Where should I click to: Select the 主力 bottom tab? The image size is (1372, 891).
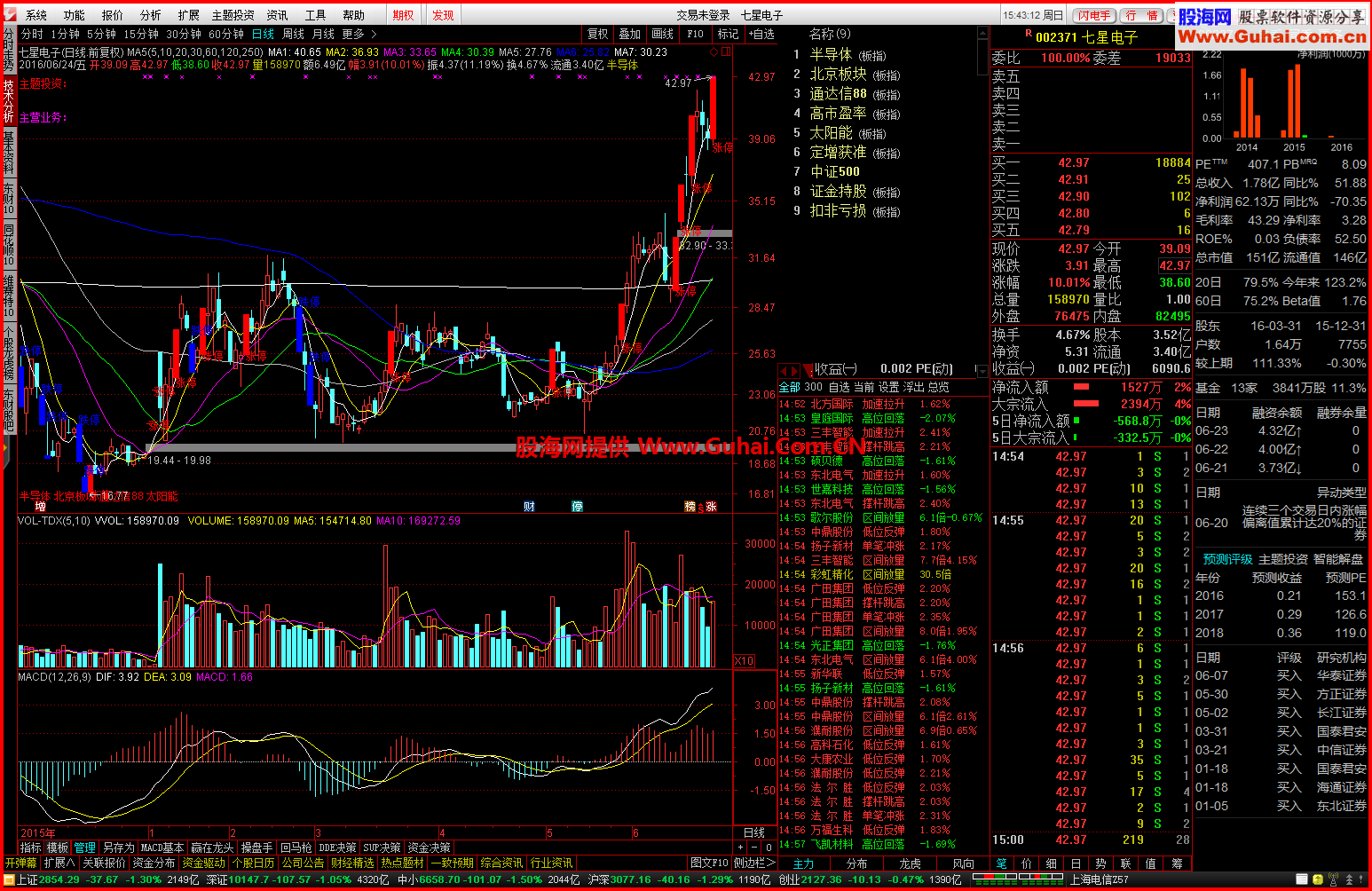tap(803, 863)
